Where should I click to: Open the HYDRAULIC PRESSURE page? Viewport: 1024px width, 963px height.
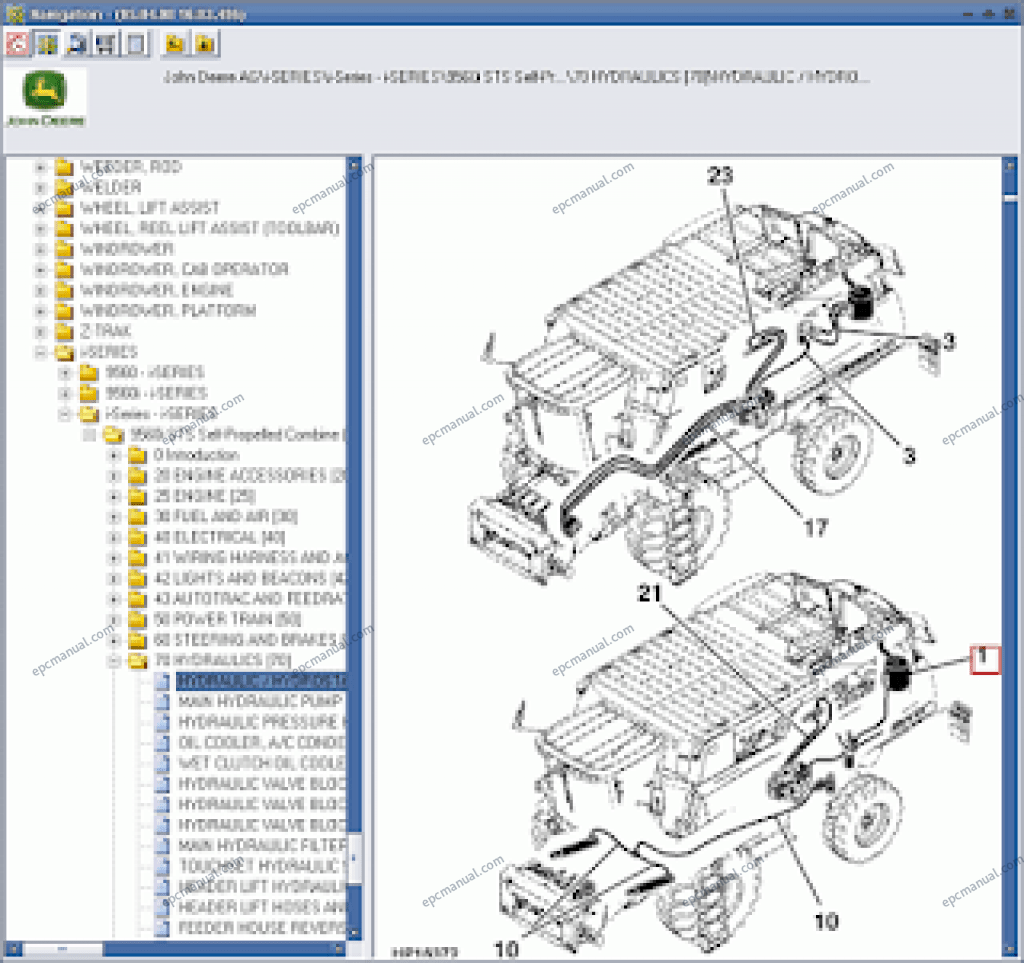pos(262,722)
